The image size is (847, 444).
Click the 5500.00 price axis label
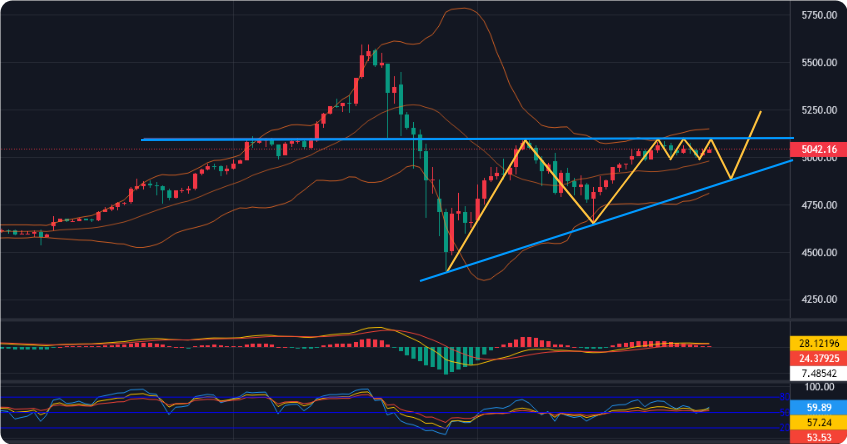[x=817, y=63]
